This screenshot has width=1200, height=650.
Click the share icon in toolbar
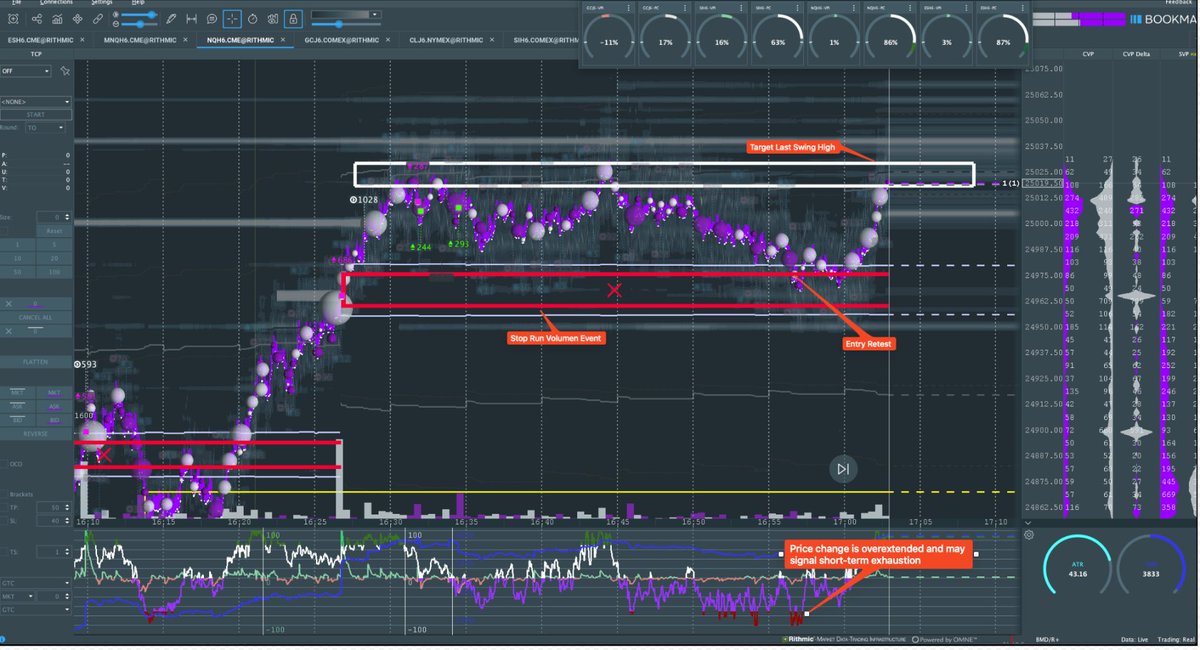click(37, 19)
